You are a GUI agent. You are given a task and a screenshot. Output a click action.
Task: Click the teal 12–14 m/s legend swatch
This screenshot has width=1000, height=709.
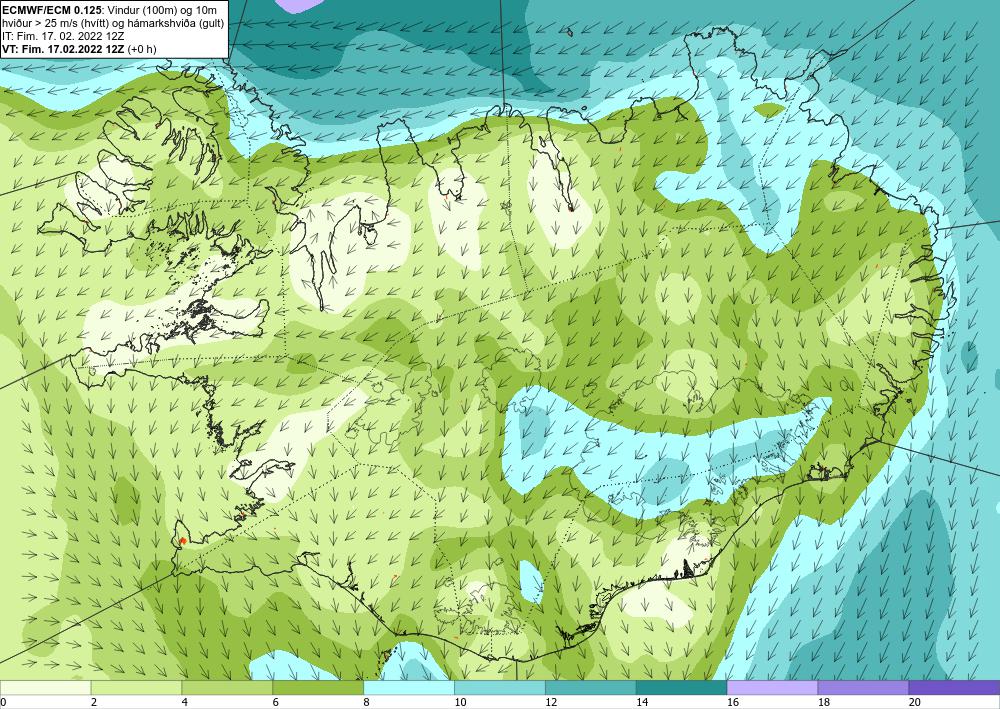coord(591,688)
